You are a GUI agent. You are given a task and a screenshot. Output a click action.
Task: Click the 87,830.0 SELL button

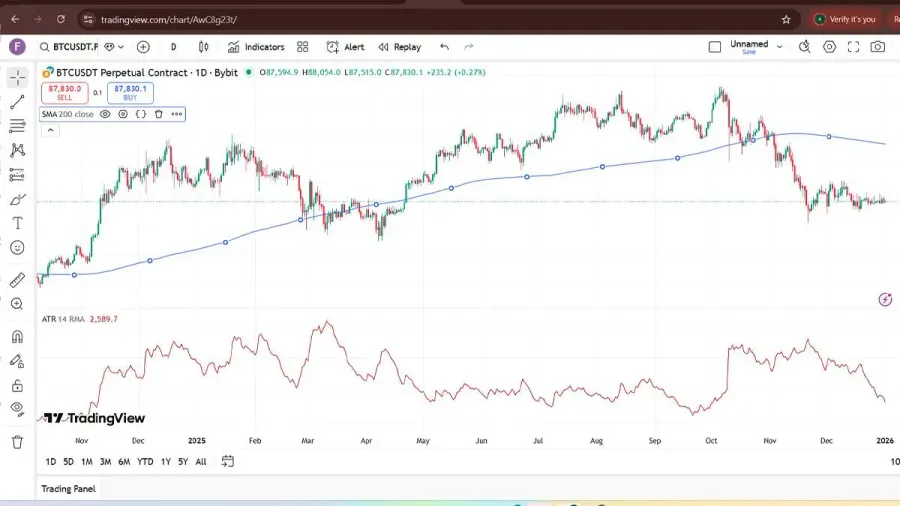click(x=64, y=93)
